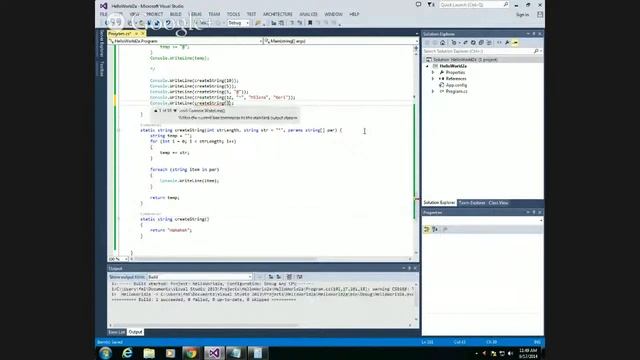Open Google Chrome from the taskbar
640x360 pixels.
click(x=192, y=353)
